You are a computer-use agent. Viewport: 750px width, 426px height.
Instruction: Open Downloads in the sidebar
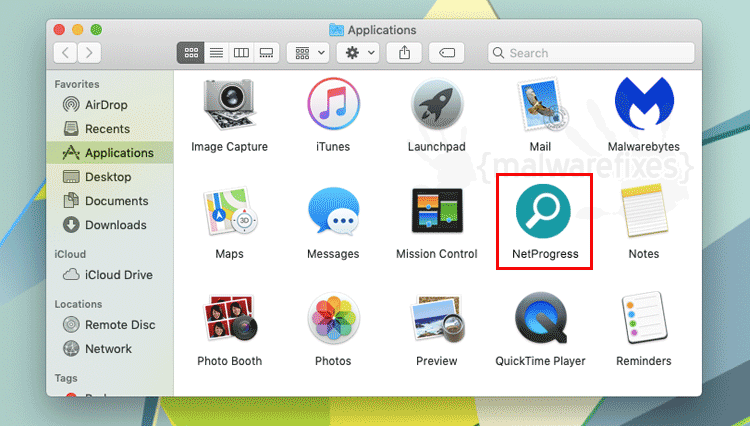coord(110,225)
